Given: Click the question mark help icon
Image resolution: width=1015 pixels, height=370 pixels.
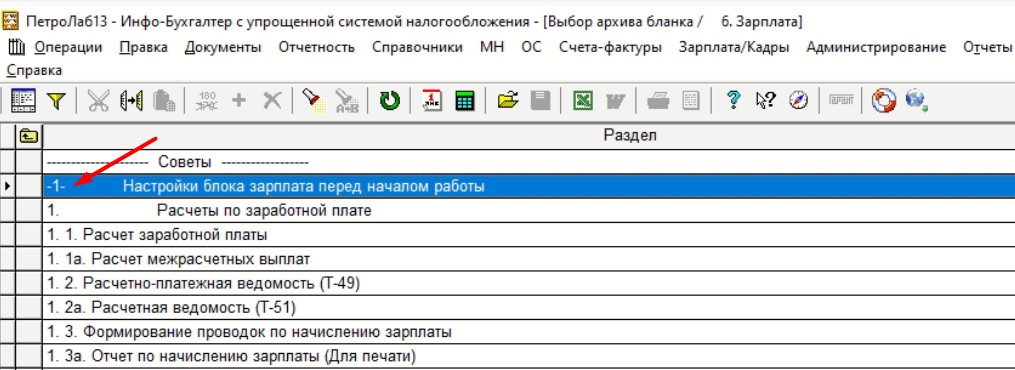Looking at the screenshot, I should point(733,101).
